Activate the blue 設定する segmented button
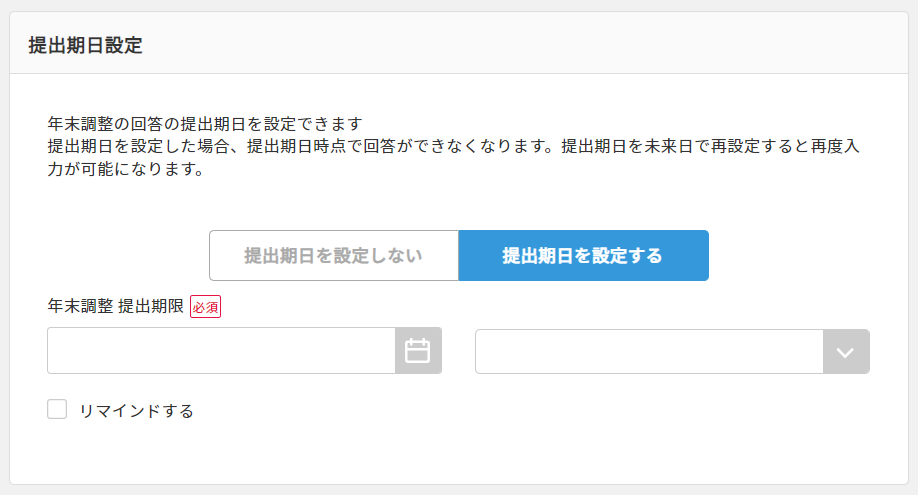This screenshot has width=918, height=495. [584, 255]
